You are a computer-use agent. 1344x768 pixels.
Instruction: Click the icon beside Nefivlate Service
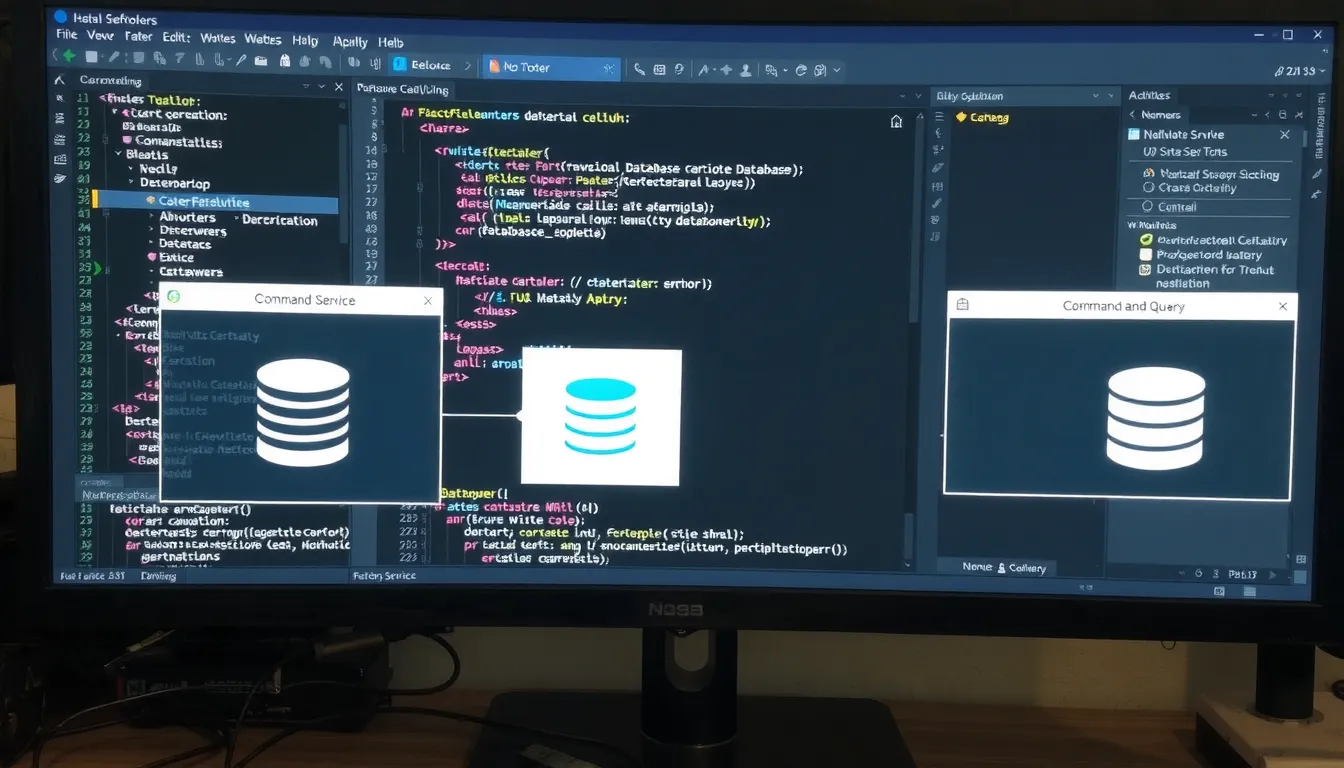pos(1134,134)
